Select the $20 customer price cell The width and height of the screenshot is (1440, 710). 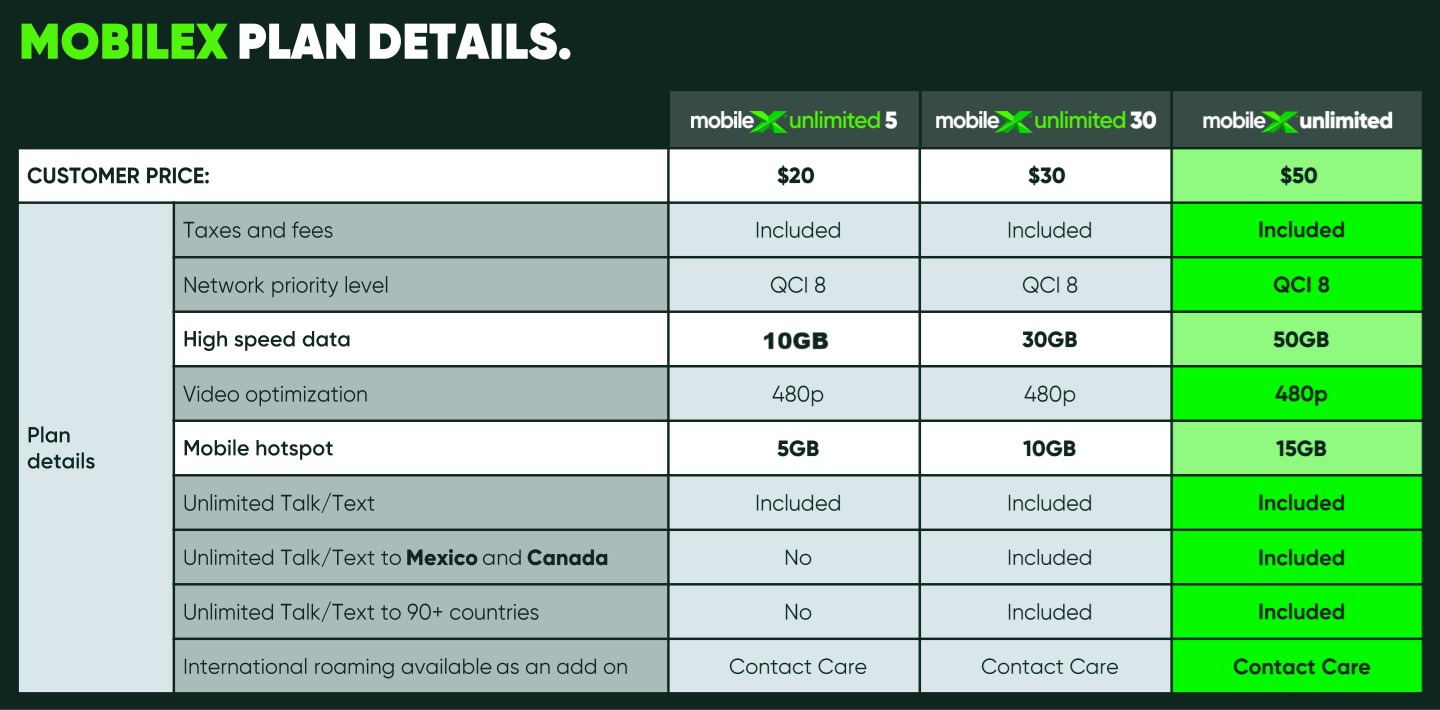tap(795, 176)
